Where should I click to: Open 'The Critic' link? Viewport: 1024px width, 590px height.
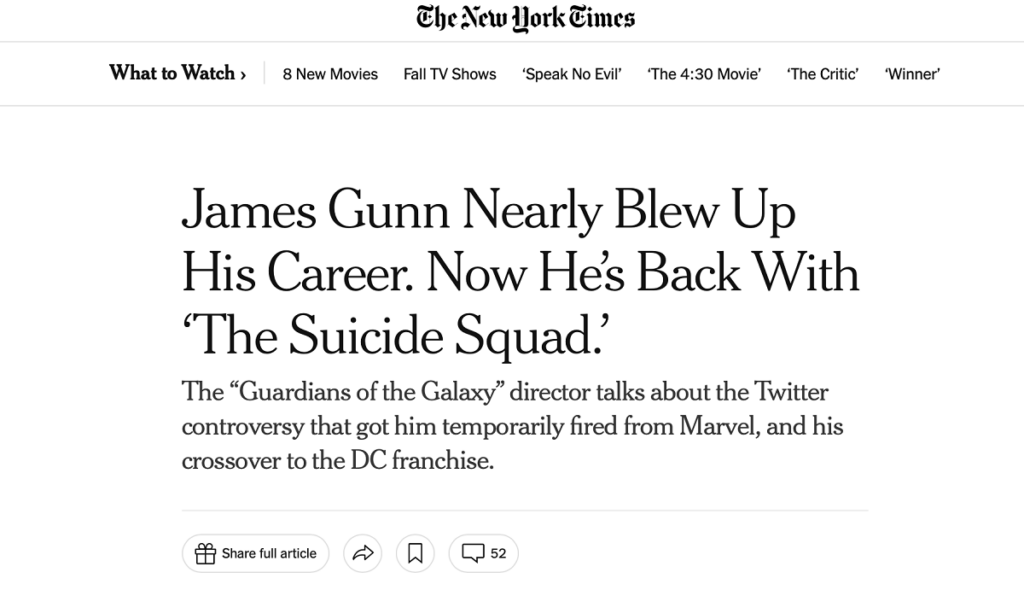[823, 74]
